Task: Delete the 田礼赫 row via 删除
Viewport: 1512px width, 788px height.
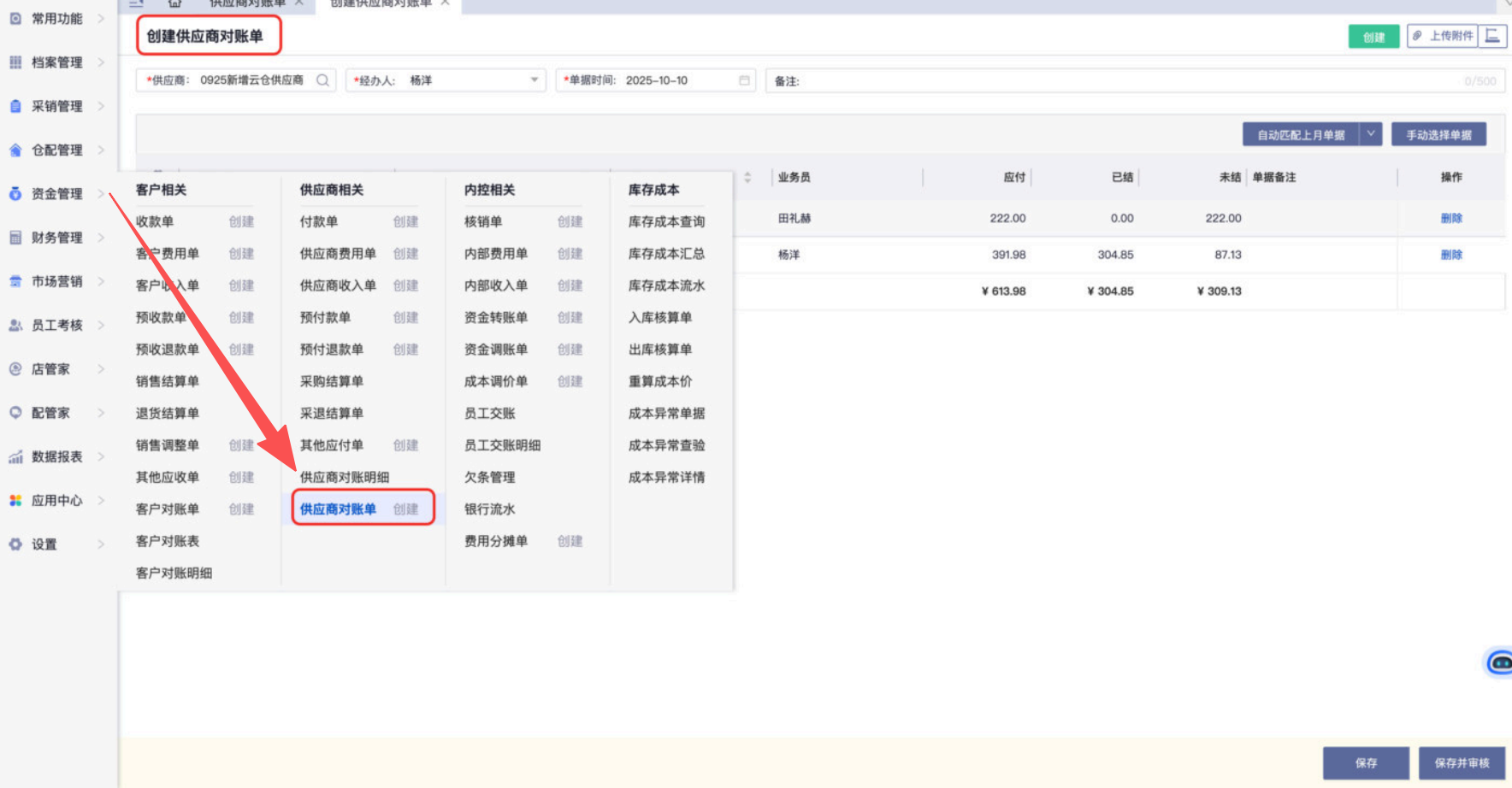Action: click(x=1451, y=218)
